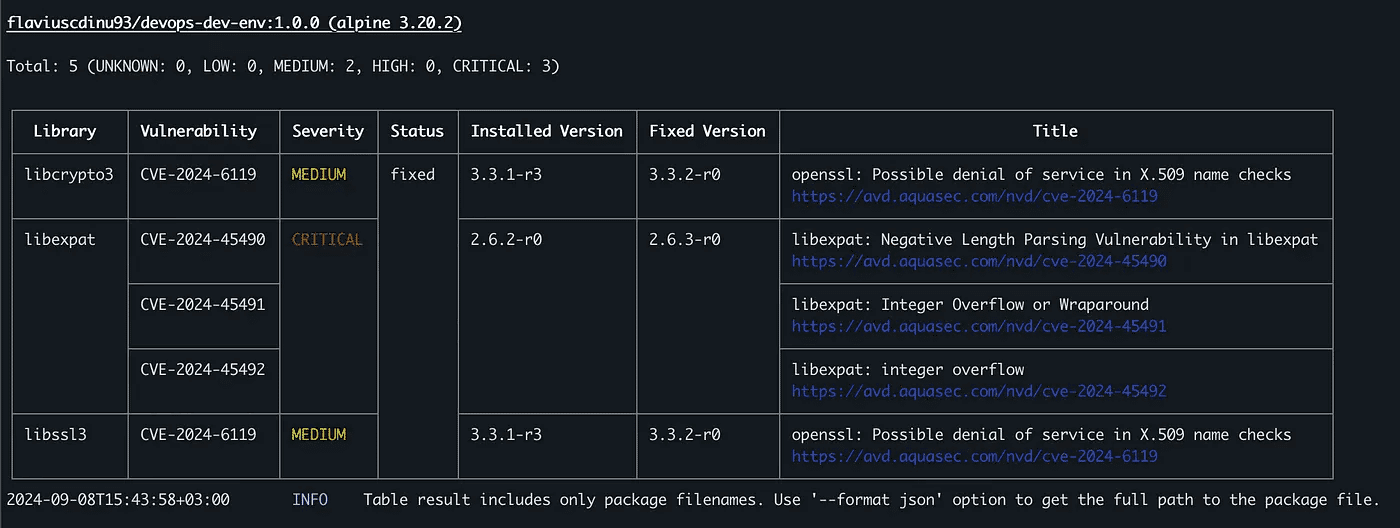Click the Severity column header
This screenshot has height=528, width=1400.
click(328, 131)
